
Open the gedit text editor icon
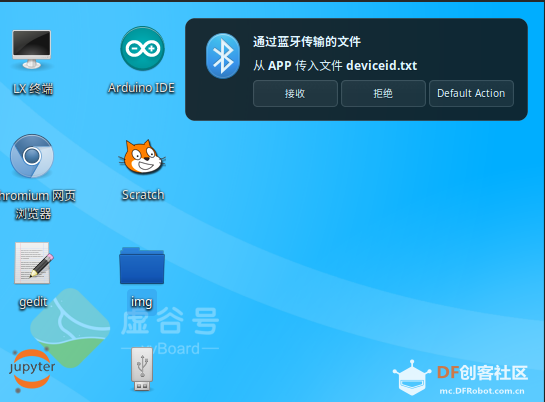coord(33,263)
